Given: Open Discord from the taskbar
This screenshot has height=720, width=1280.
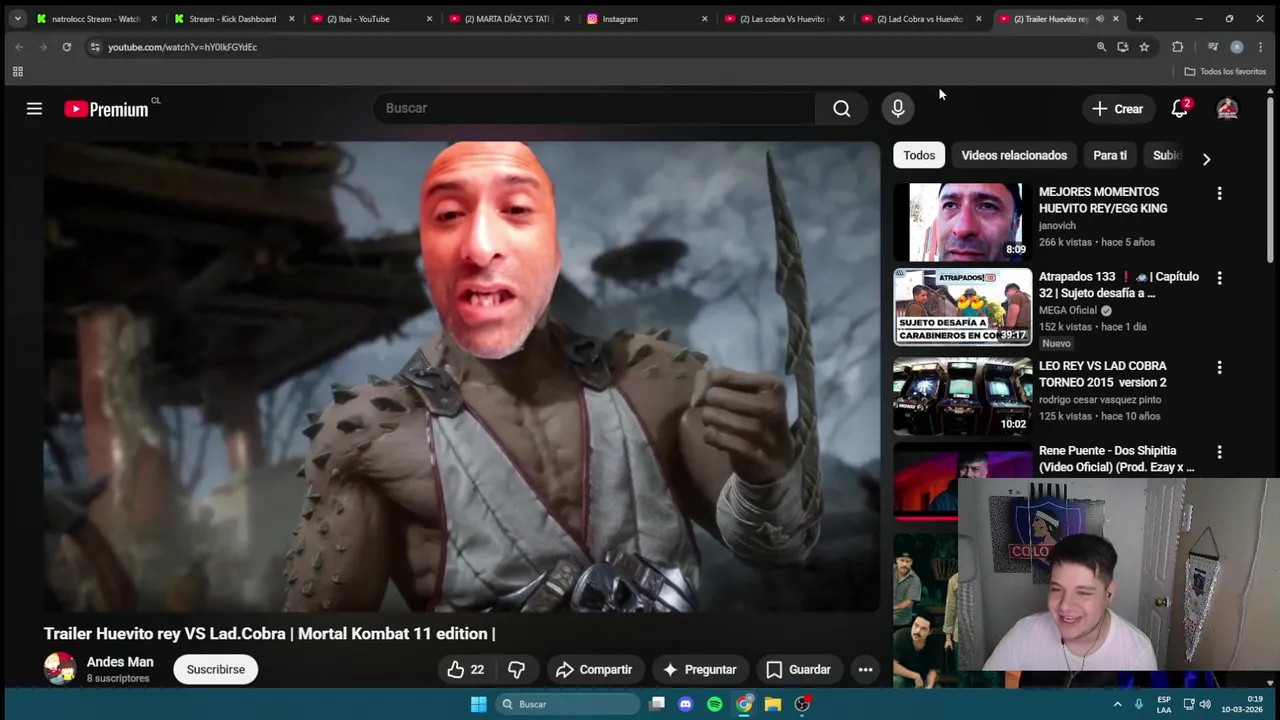Looking at the screenshot, I should [685, 704].
